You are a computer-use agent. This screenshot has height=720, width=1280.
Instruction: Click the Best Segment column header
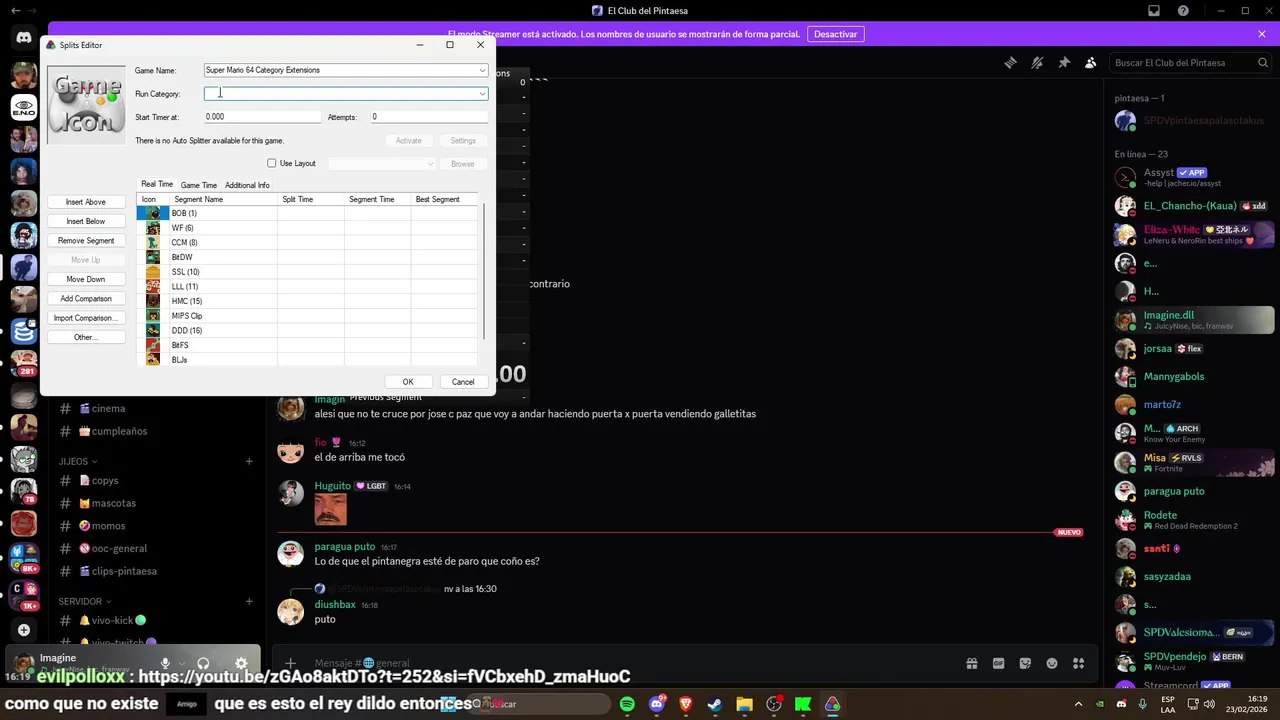444,199
